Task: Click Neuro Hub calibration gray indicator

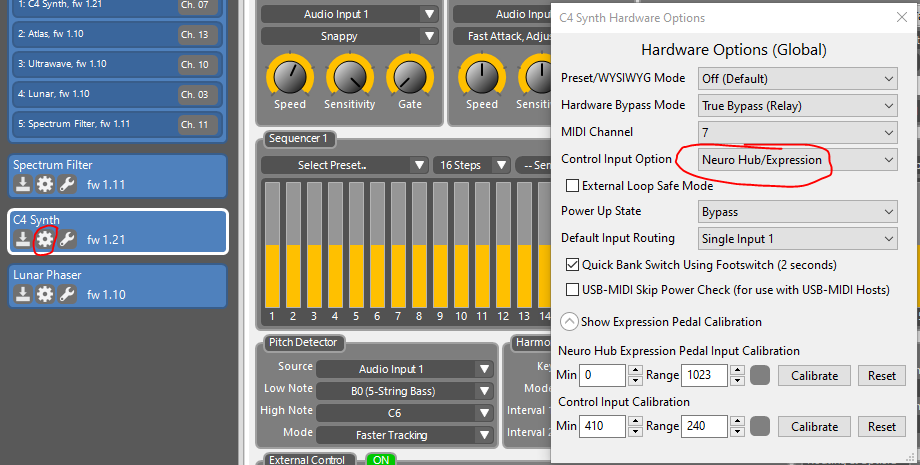Action: click(760, 375)
